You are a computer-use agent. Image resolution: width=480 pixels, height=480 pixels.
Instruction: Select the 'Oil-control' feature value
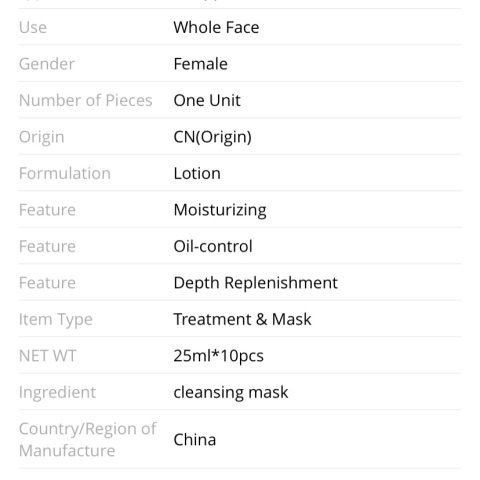(x=213, y=246)
